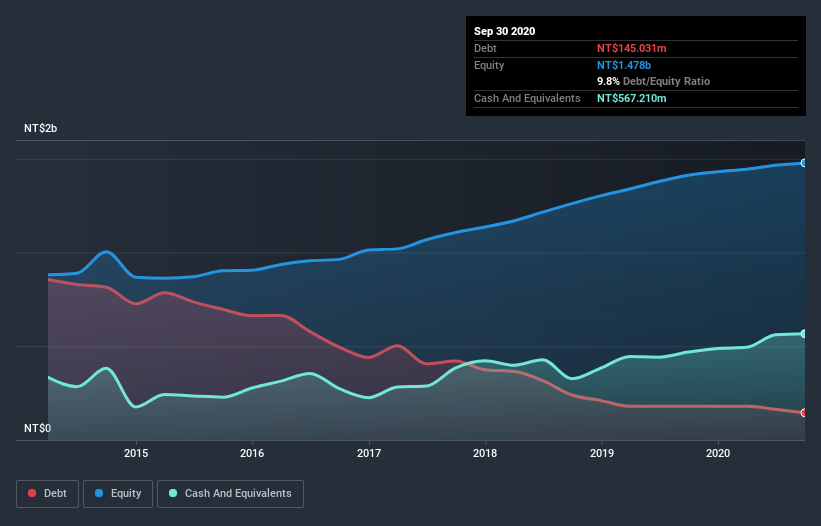Toggle the Equity legend button
The width and height of the screenshot is (821, 526).
point(118,494)
